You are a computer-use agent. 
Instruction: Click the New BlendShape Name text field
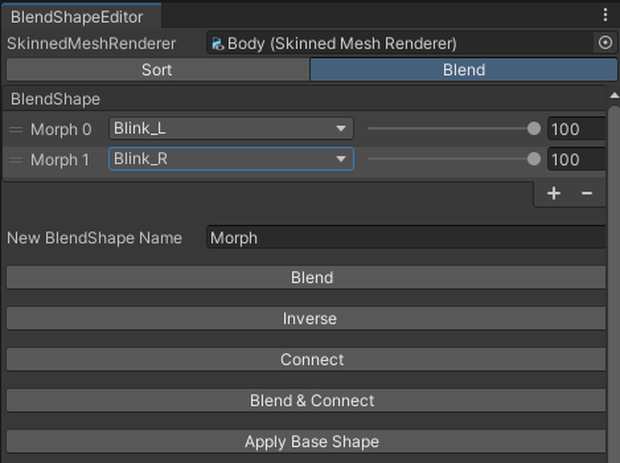pos(406,237)
